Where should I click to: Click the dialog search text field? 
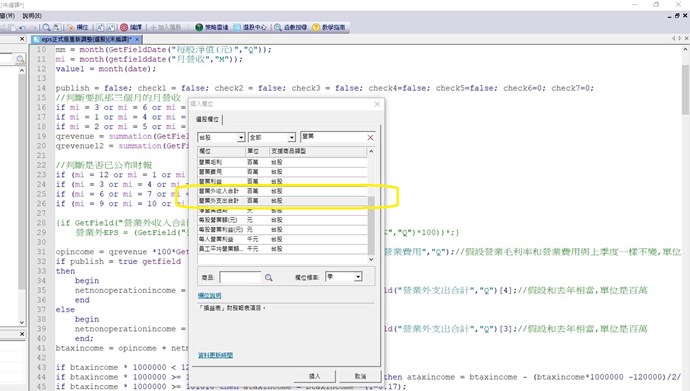[x=333, y=137]
